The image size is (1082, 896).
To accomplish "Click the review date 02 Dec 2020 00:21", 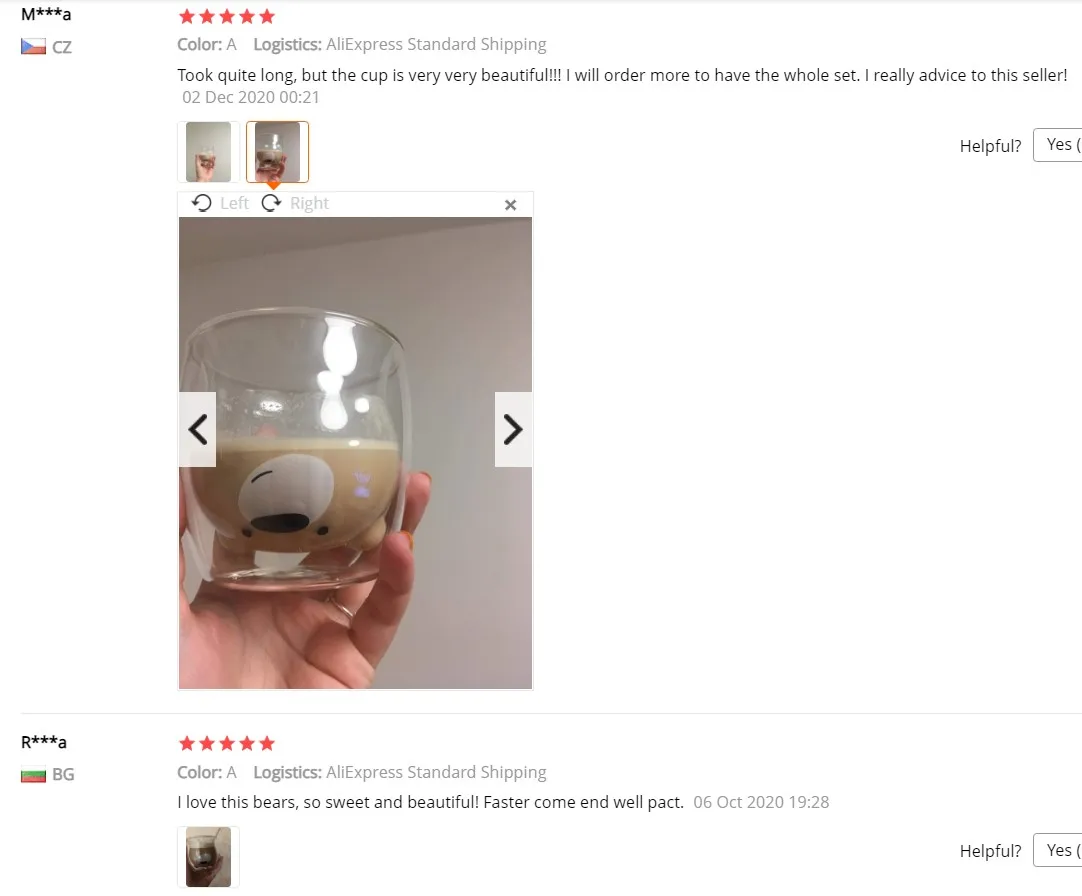I will pos(250,97).
